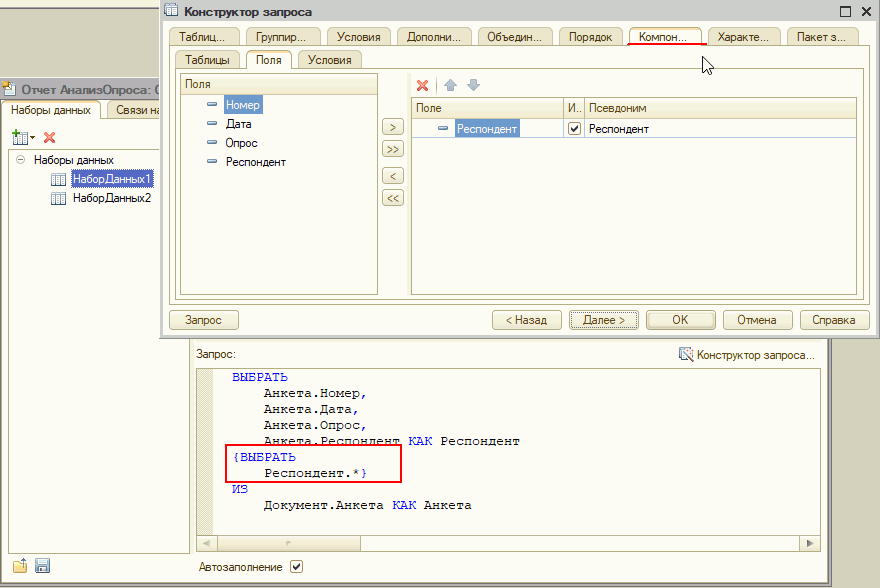Click the Дата field dash icon
The image size is (880, 588).
(212, 123)
